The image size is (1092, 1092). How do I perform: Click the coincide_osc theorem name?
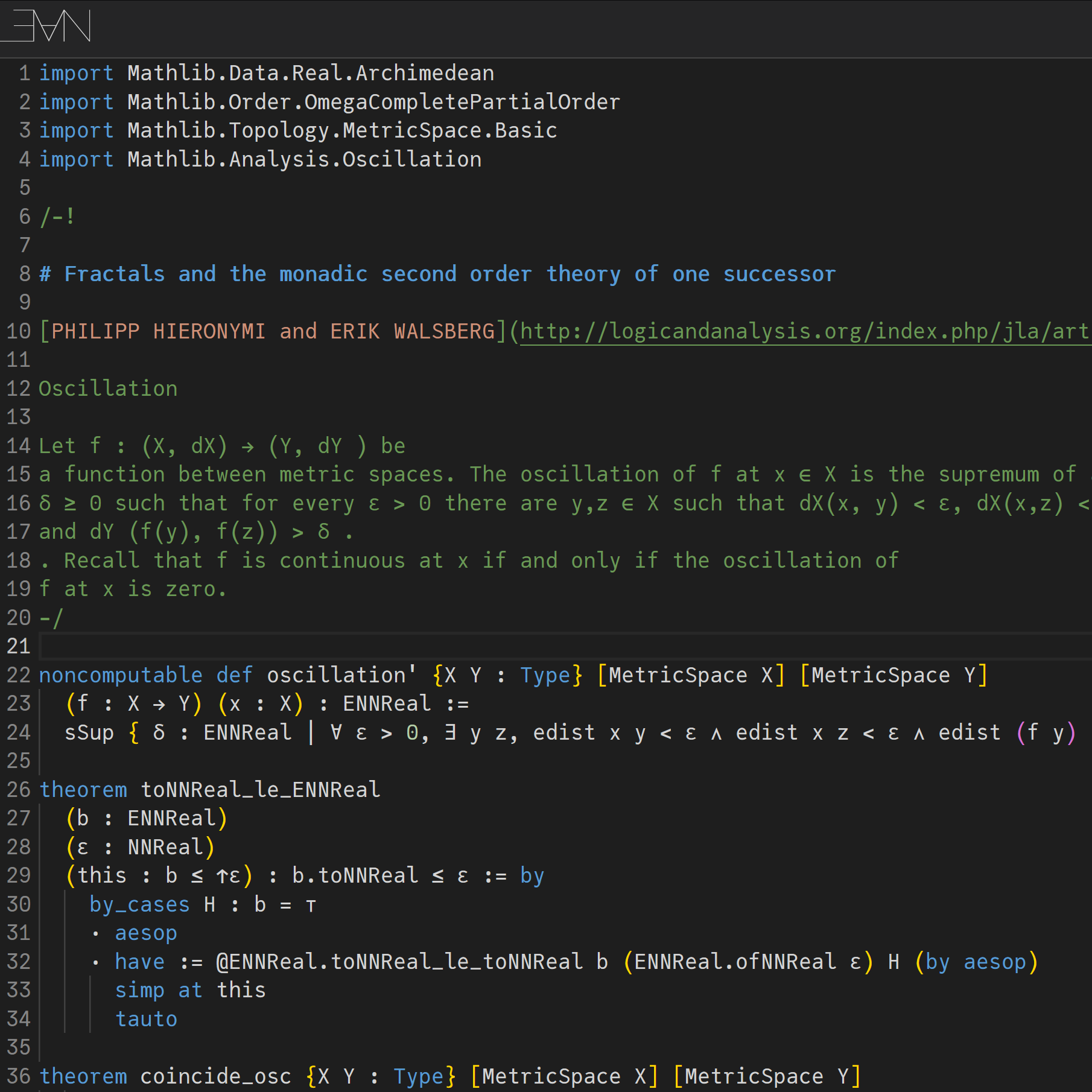[x=215, y=1076]
